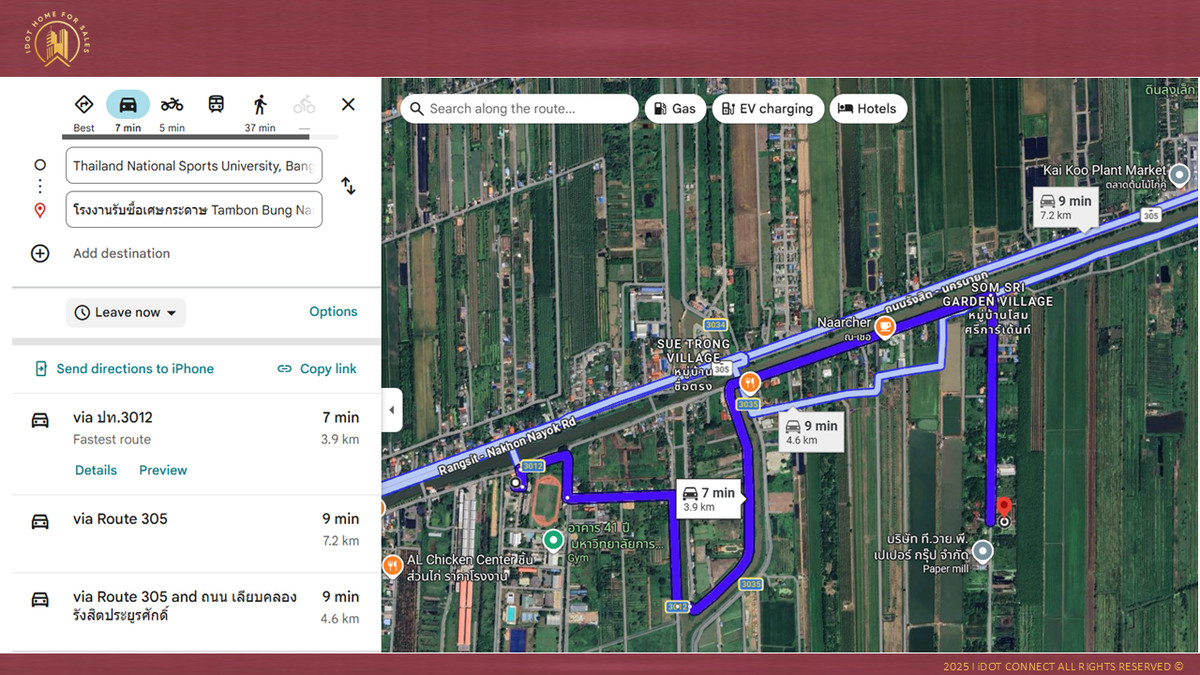1200x675 pixels.
Task: Toggle the Hotels filter chip
Action: pos(867,109)
